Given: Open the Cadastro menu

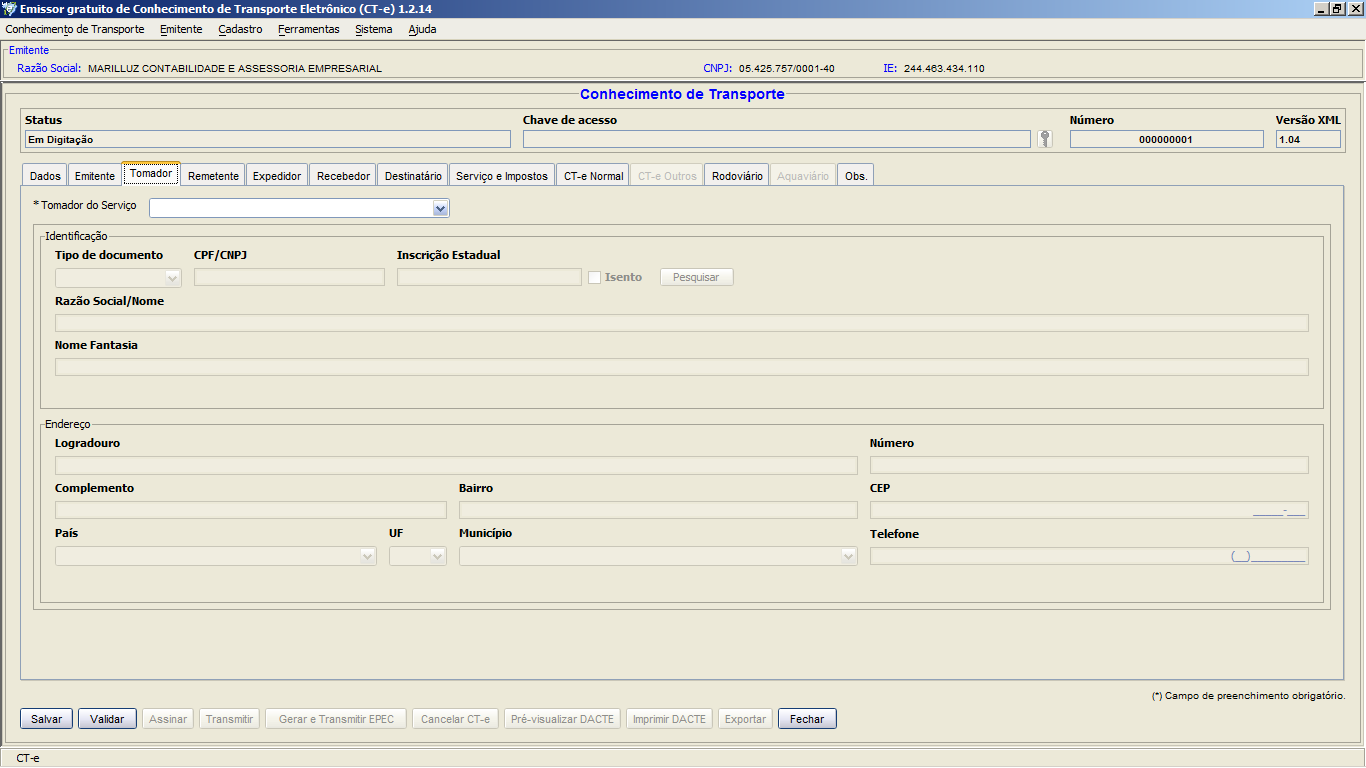Looking at the screenshot, I should pyautogui.click(x=240, y=29).
